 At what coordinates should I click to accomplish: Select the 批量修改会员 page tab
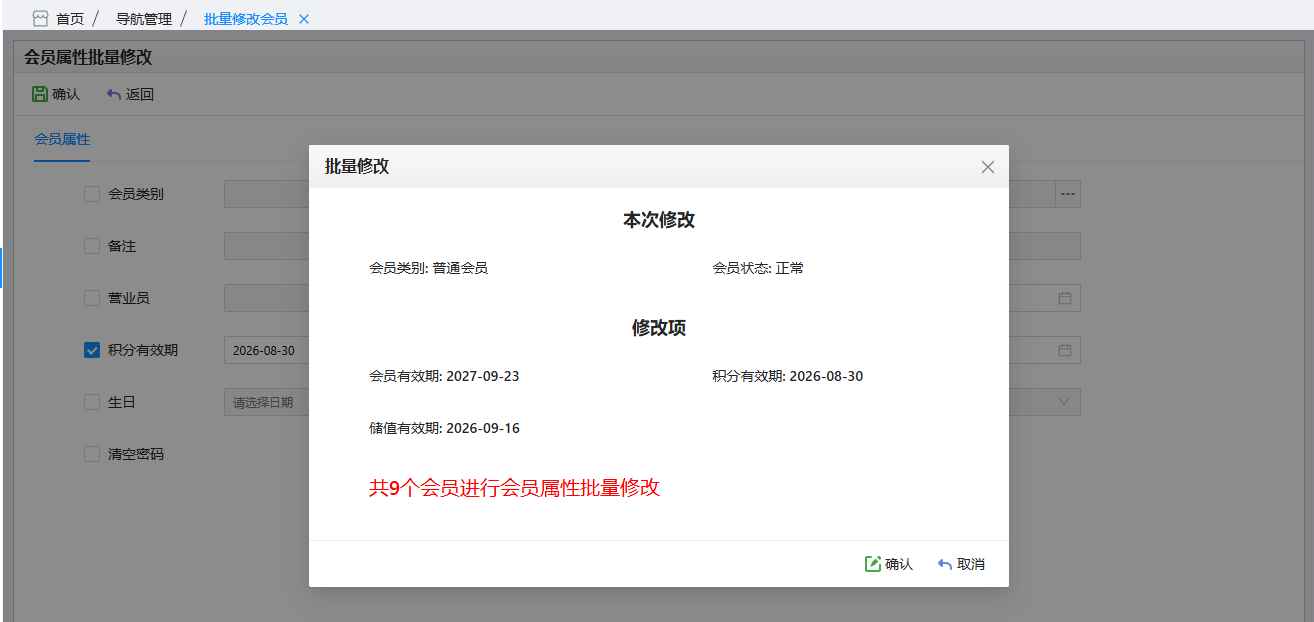pos(245,19)
